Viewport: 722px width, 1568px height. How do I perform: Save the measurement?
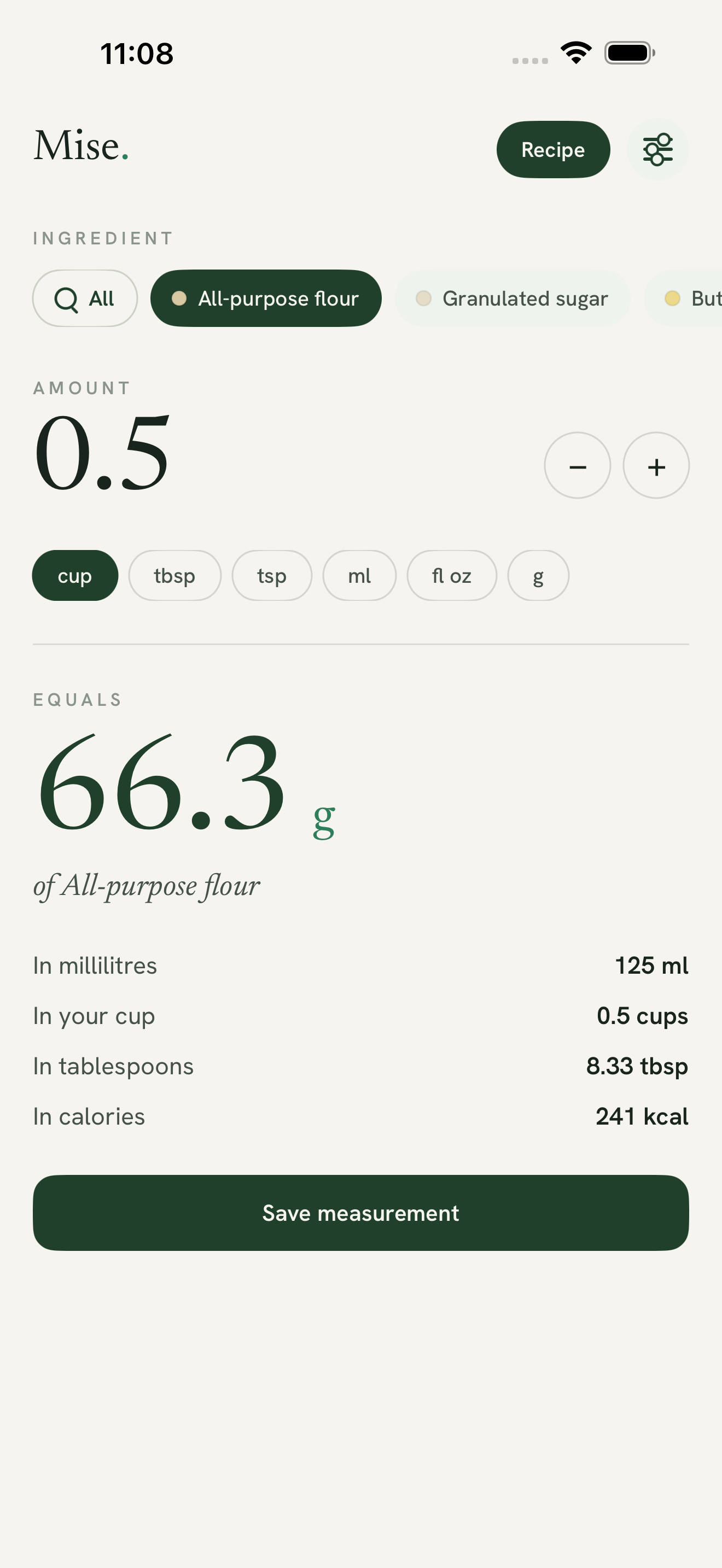tap(361, 1213)
